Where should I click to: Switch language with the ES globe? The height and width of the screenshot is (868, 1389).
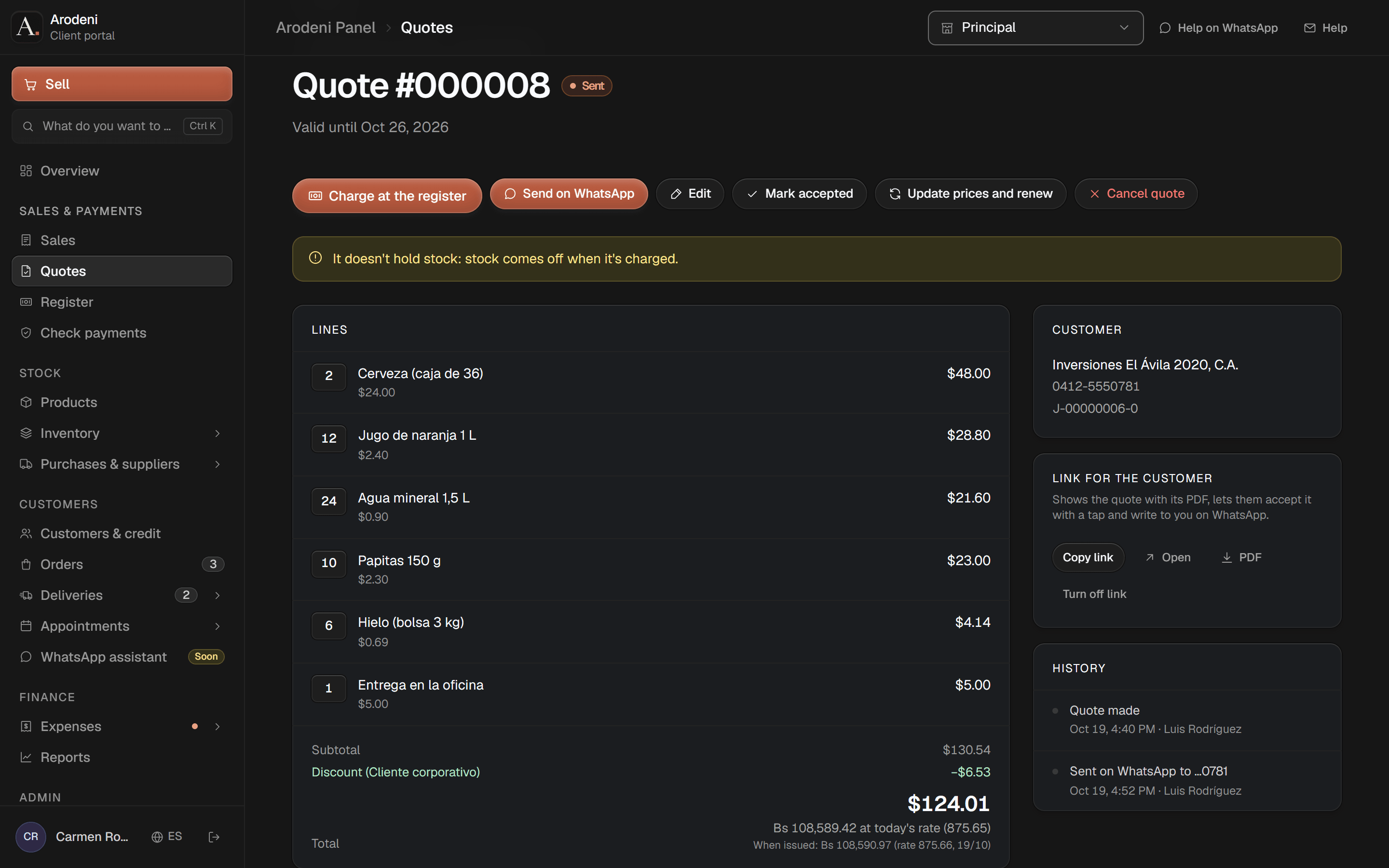pos(166,837)
